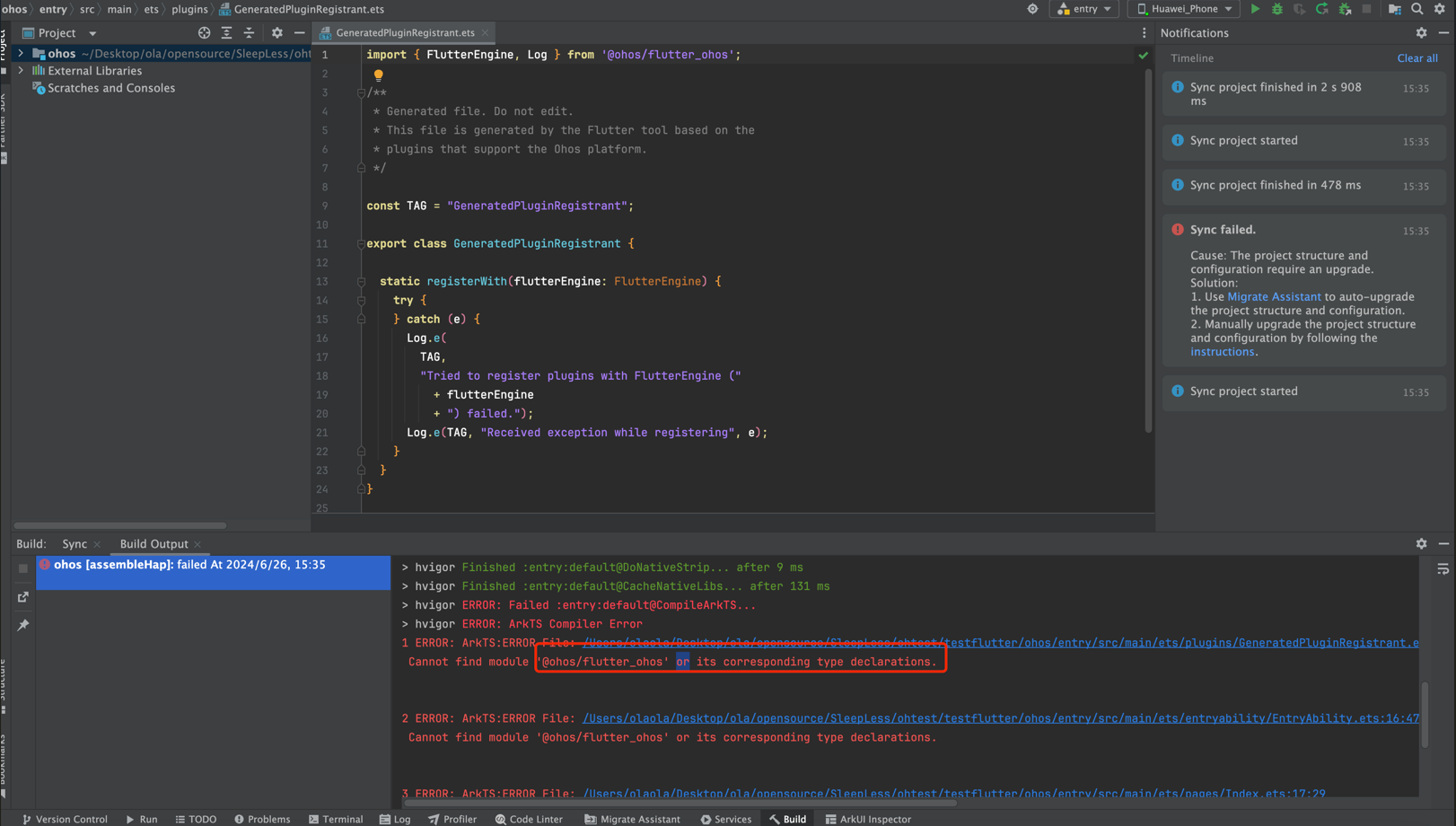
Task: Hide the Build panel with the minus icon
Action: tap(1443, 544)
